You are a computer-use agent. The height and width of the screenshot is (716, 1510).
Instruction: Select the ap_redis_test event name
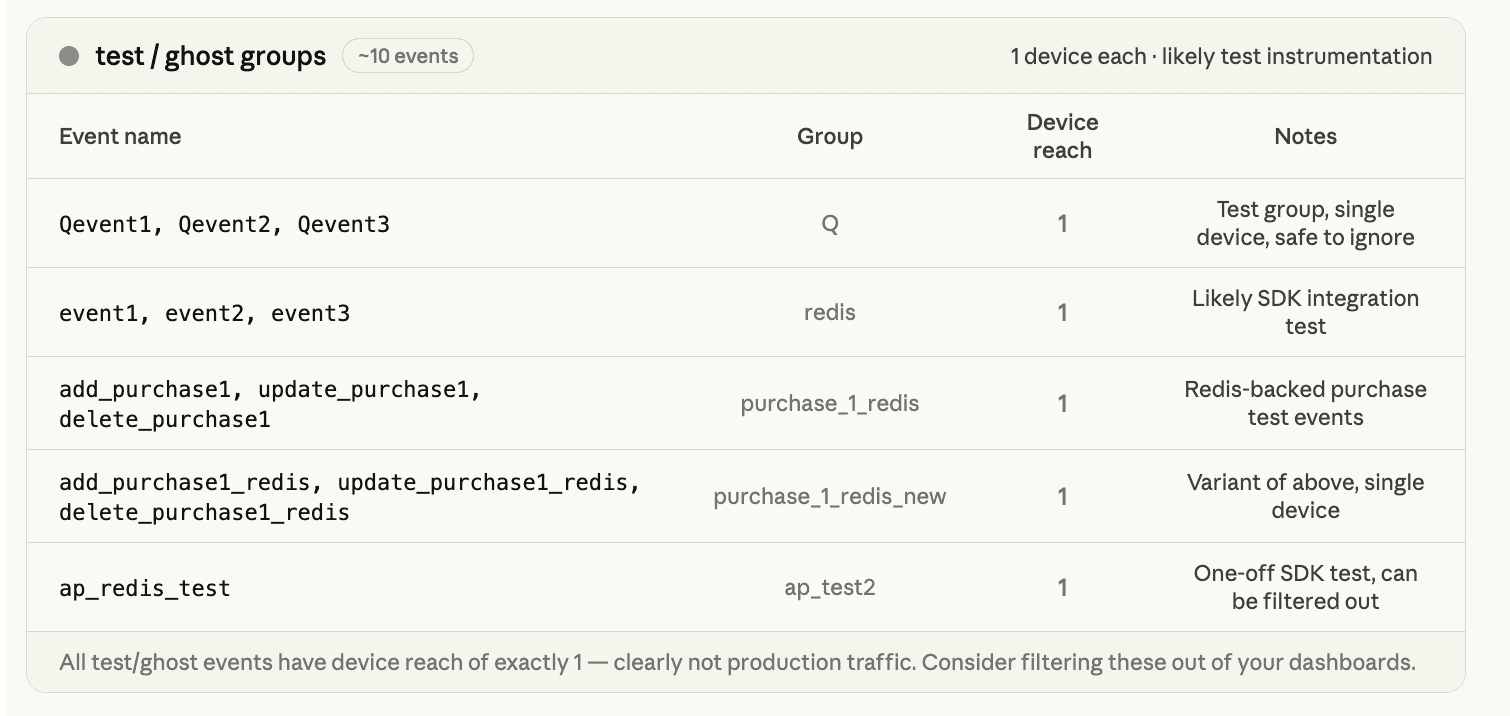[x=145, y=588]
